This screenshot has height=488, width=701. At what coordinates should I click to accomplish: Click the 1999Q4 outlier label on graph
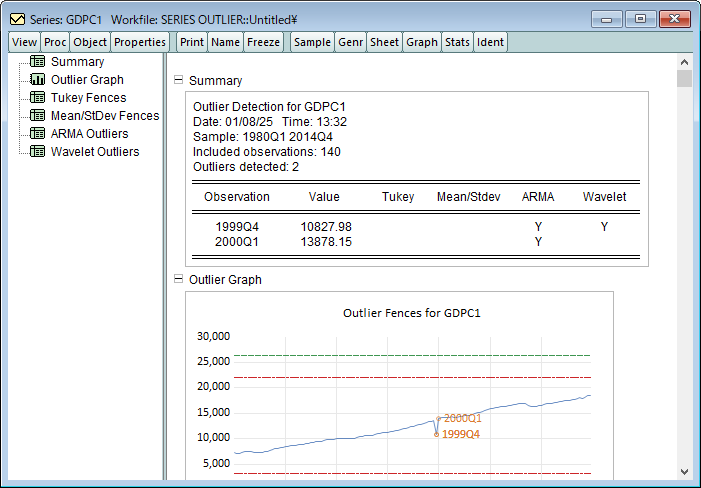click(460, 434)
